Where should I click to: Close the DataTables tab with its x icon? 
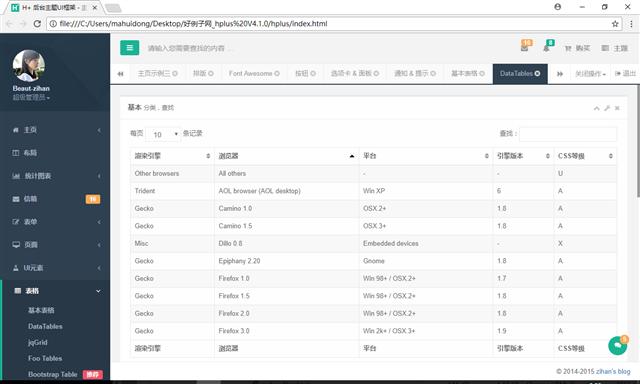[538, 73]
